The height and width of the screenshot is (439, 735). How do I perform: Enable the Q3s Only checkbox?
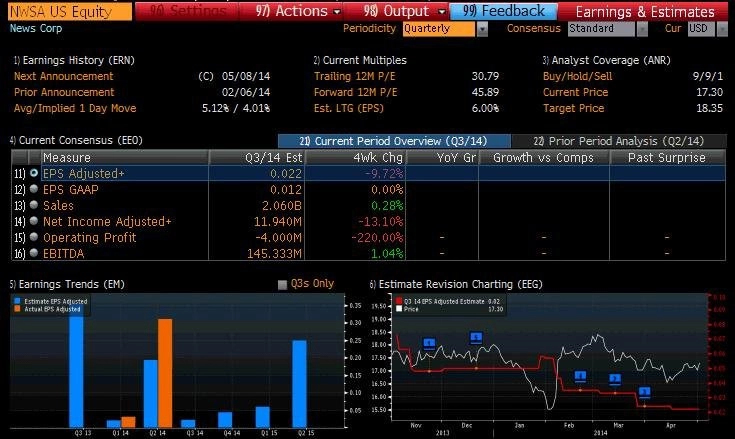282,284
